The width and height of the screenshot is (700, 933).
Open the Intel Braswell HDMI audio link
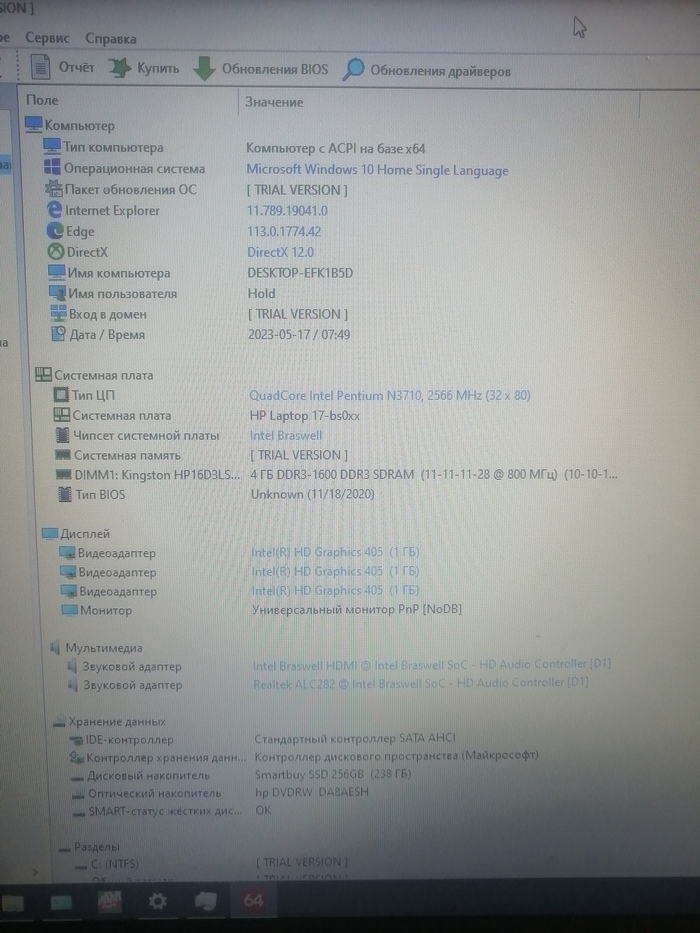coord(432,664)
